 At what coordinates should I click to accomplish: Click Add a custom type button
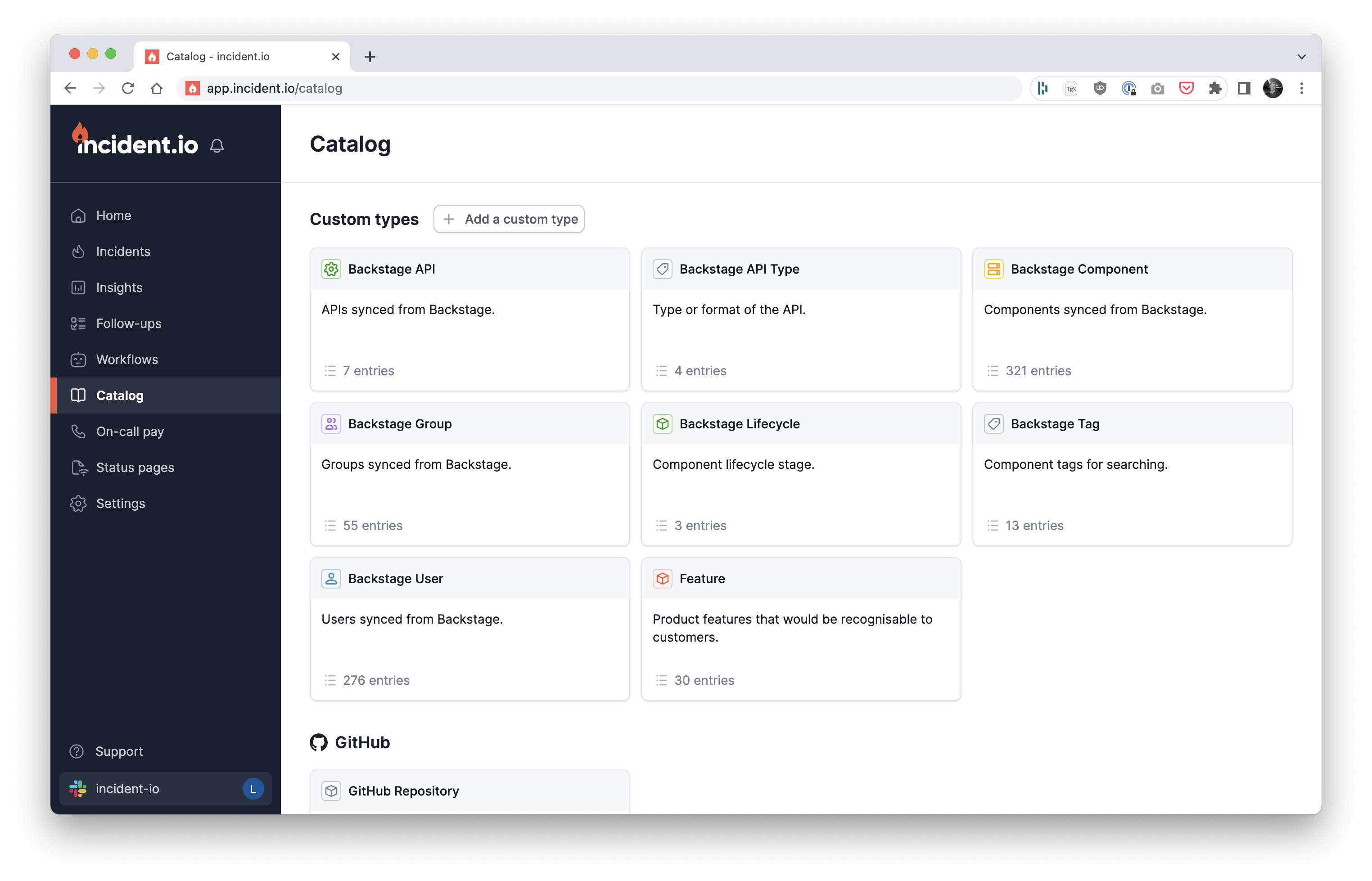pyautogui.click(x=509, y=218)
